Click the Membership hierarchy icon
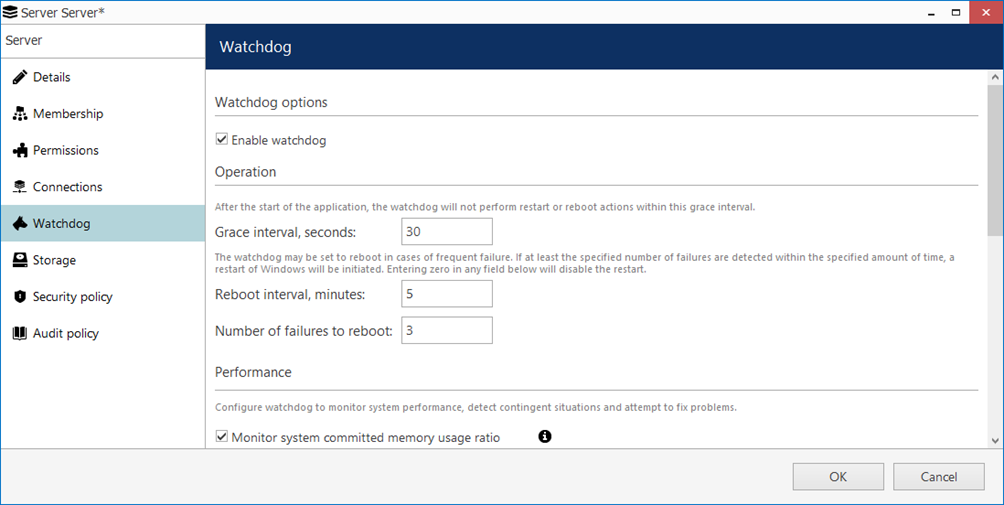 tap(19, 114)
